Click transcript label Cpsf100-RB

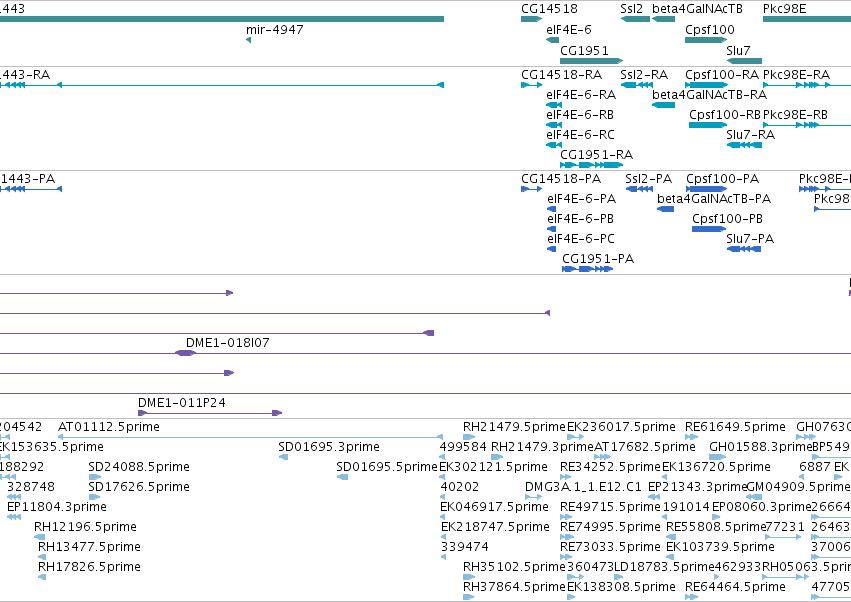725,115
